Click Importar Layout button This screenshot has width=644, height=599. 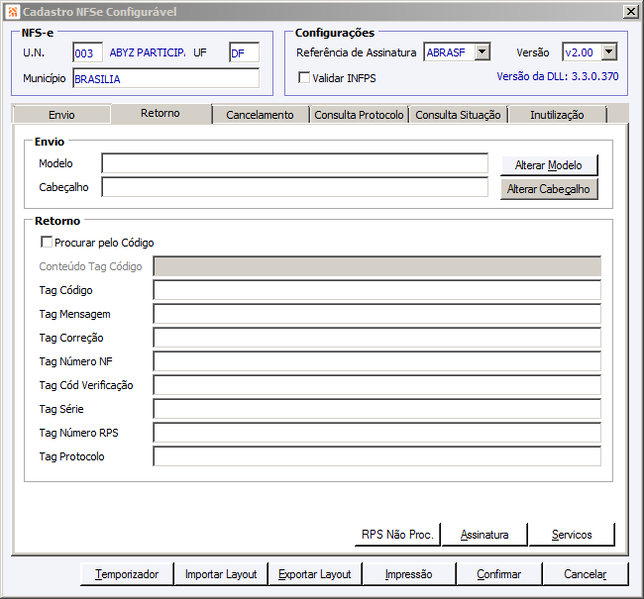(221, 574)
